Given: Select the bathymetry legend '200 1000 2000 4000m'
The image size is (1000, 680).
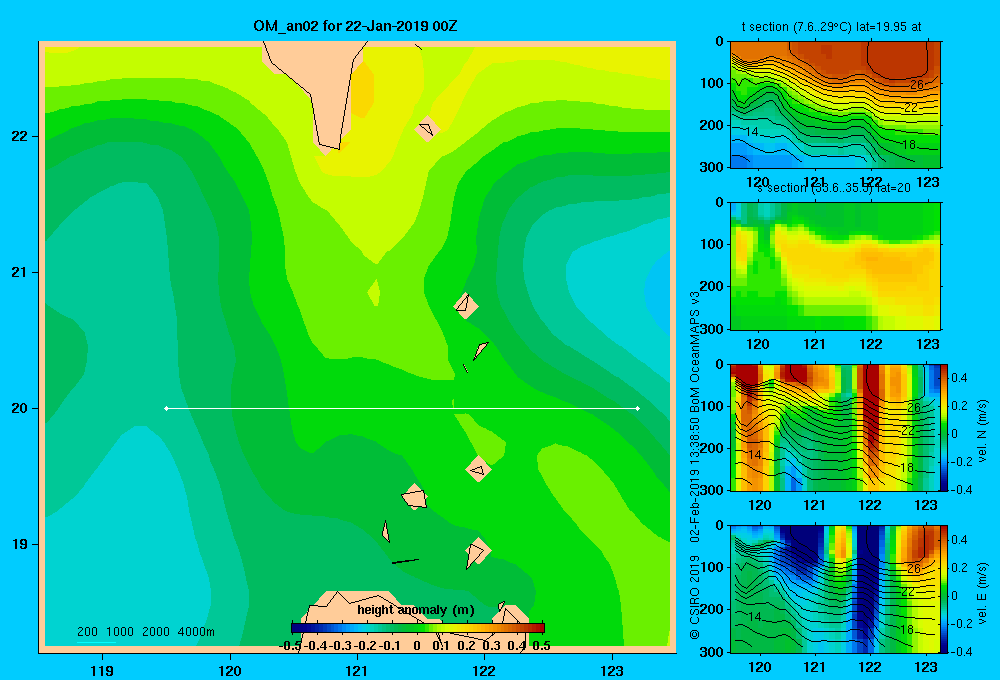Looking at the screenshot, I should [x=145, y=632].
